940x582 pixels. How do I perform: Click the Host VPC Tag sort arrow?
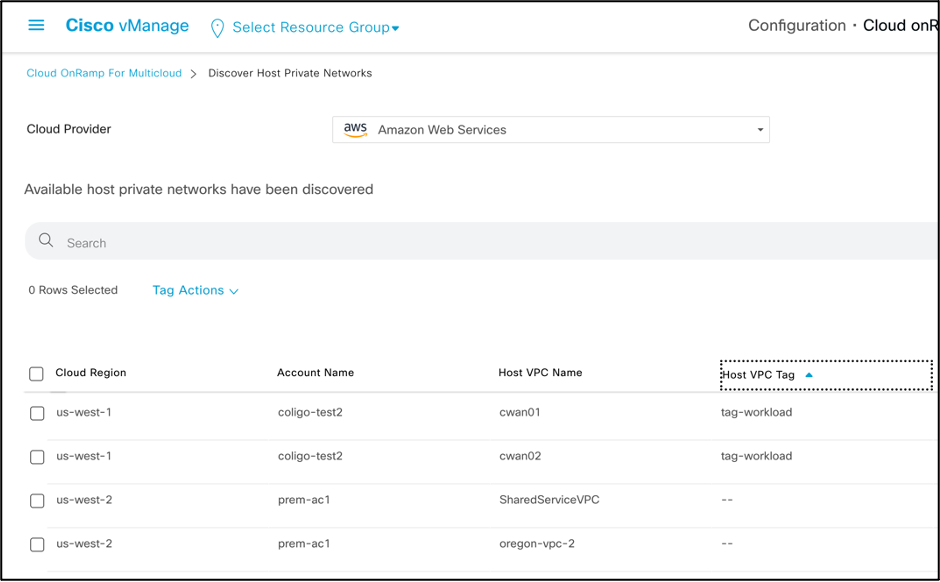(x=809, y=375)
